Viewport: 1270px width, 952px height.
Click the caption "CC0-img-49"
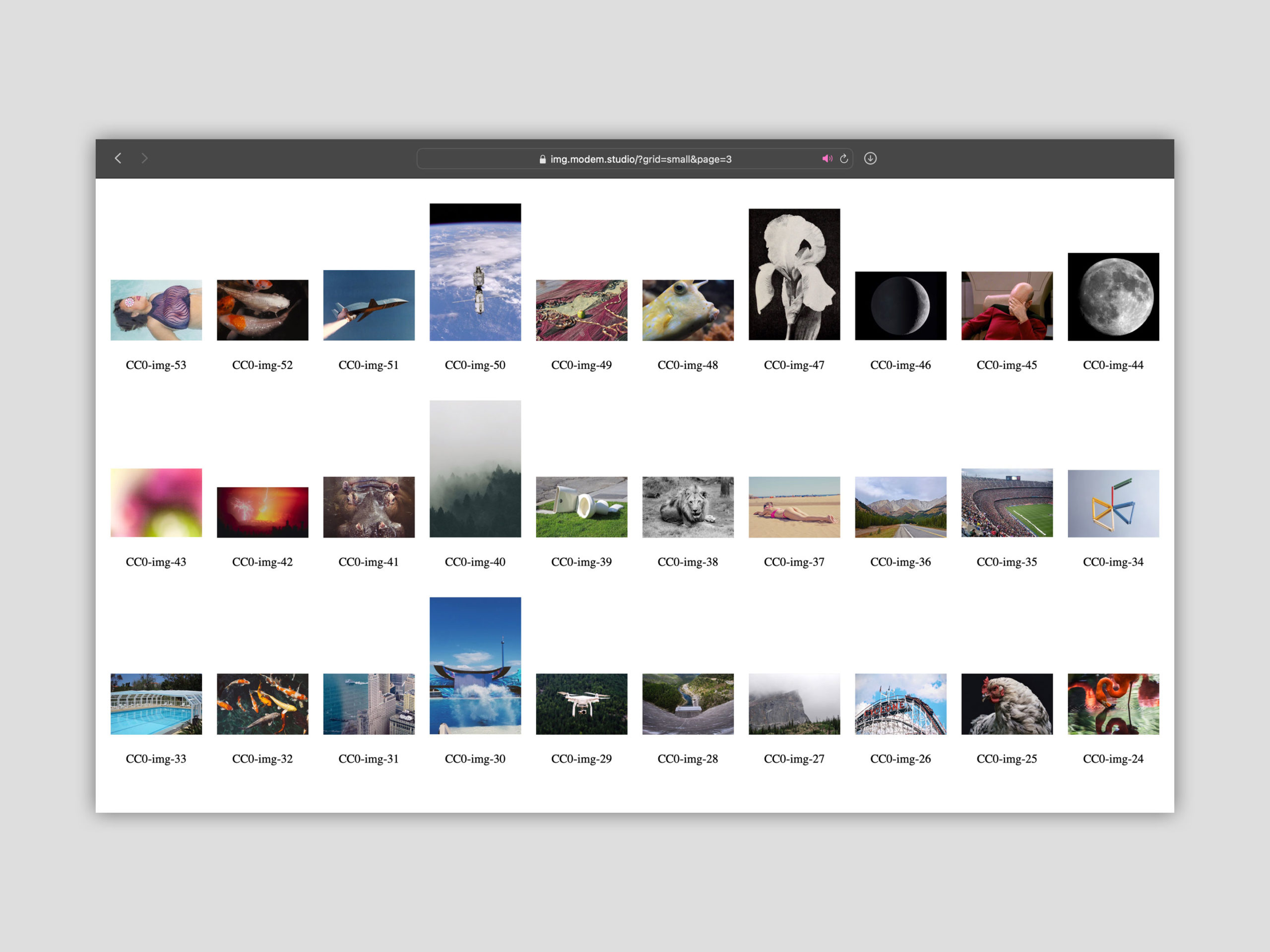click(581, 365)
